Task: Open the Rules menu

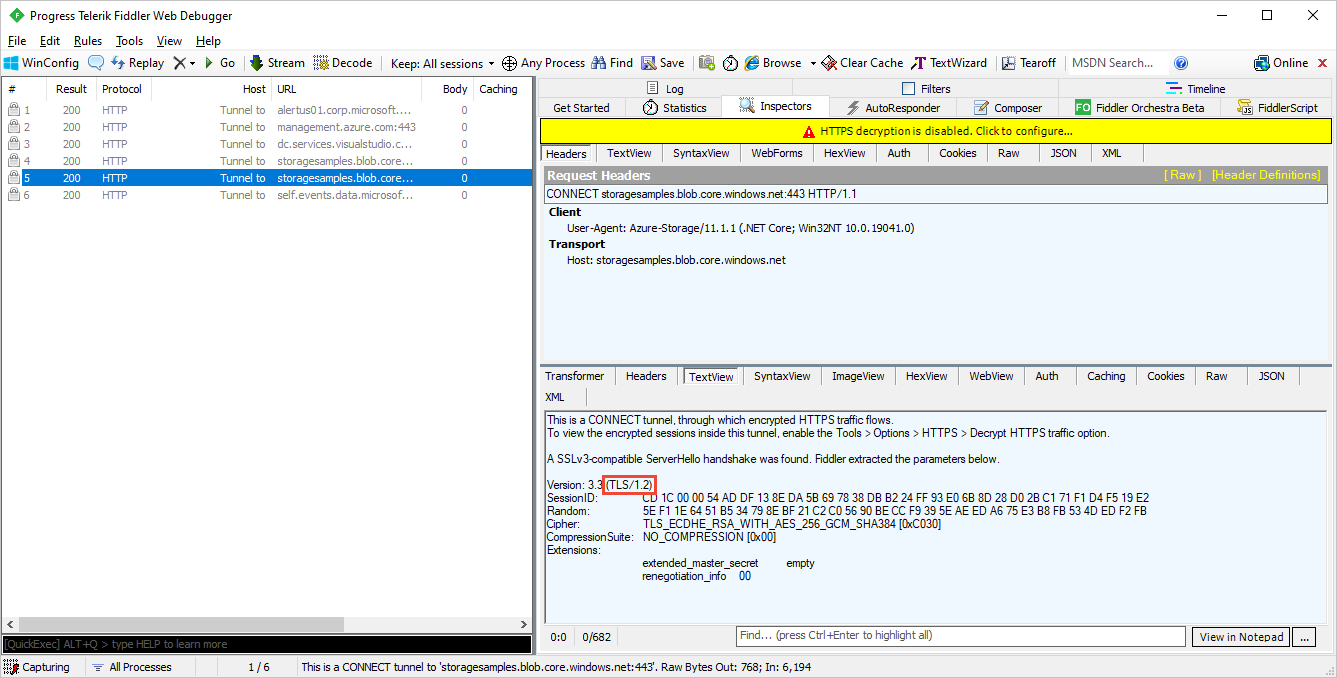Action: coord(88,41)
